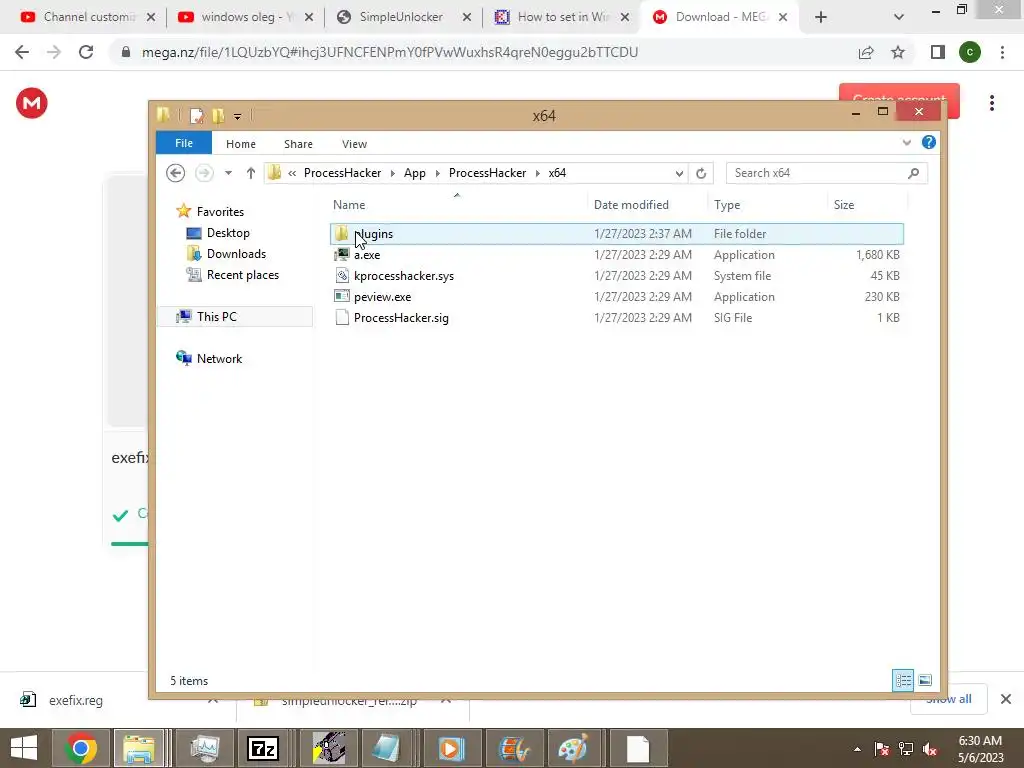The height and width of the screenshot is (768, 1024).
Task: Show hidden system tray icons
Action: click(857, 749)
